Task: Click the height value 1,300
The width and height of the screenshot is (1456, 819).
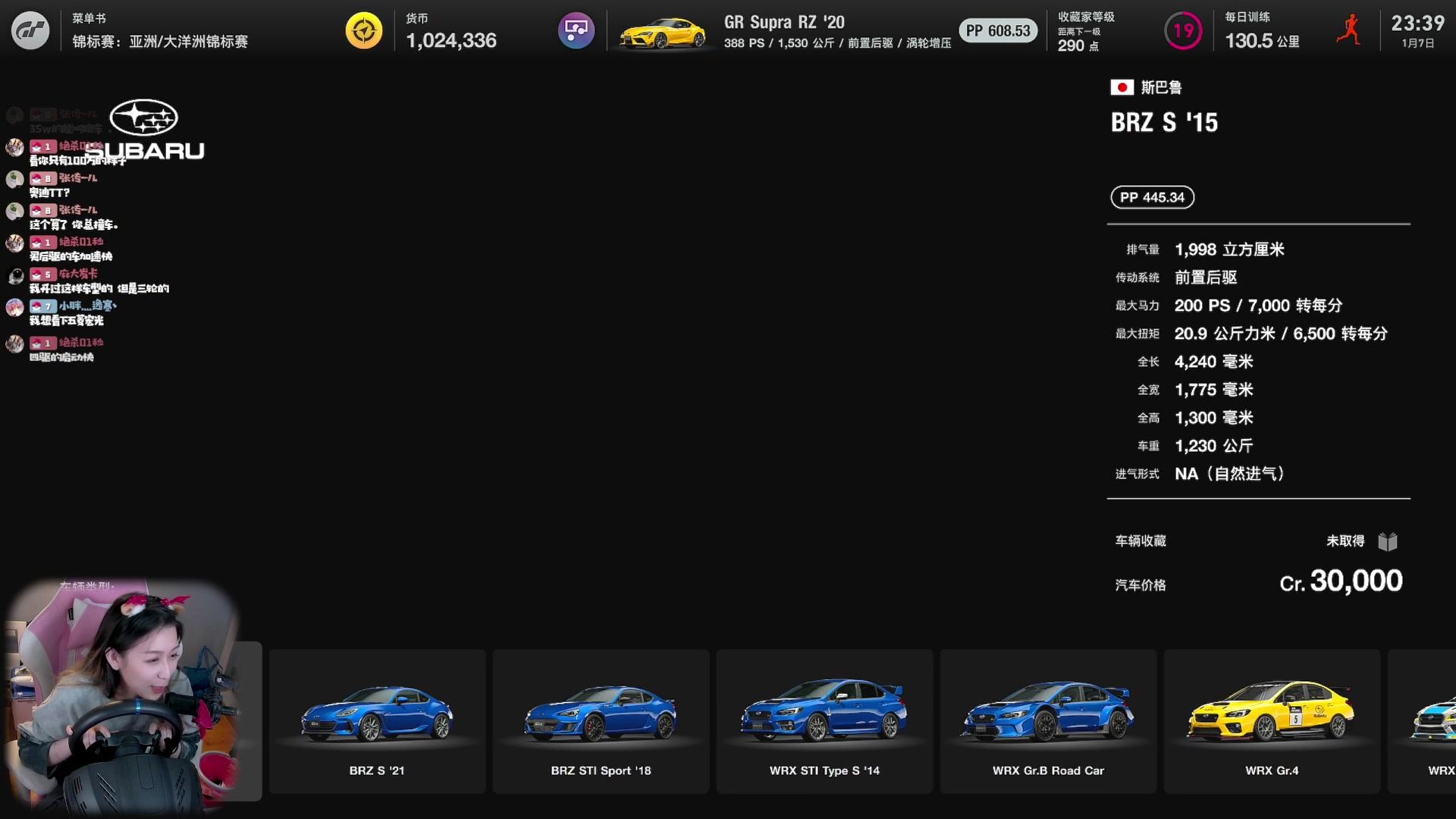Action: (x=1213, y=418)
